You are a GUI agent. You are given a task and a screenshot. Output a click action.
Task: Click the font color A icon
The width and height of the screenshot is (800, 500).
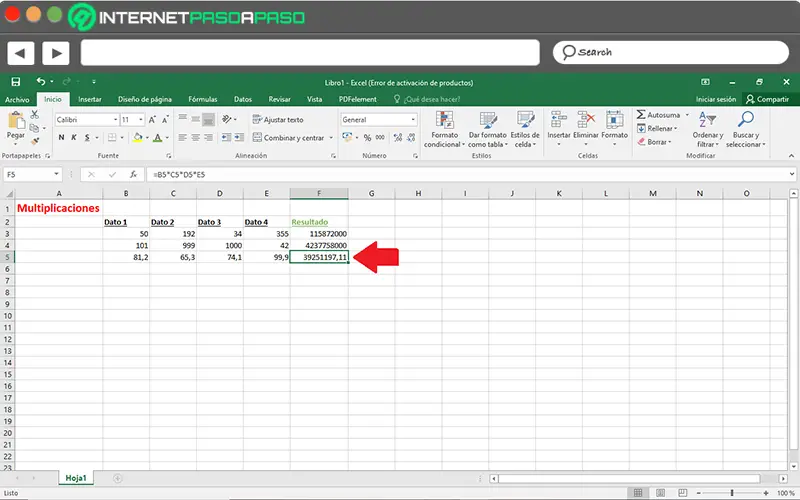click(x=158, y=137)
